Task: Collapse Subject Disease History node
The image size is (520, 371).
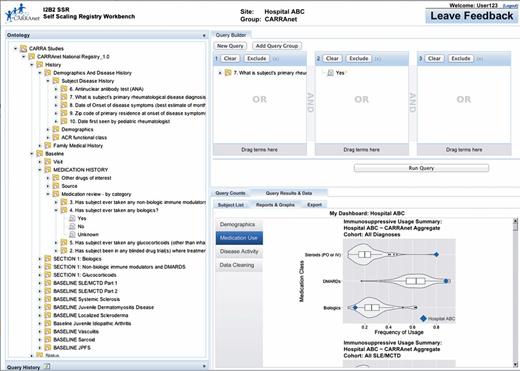Action: click(48, 81)
